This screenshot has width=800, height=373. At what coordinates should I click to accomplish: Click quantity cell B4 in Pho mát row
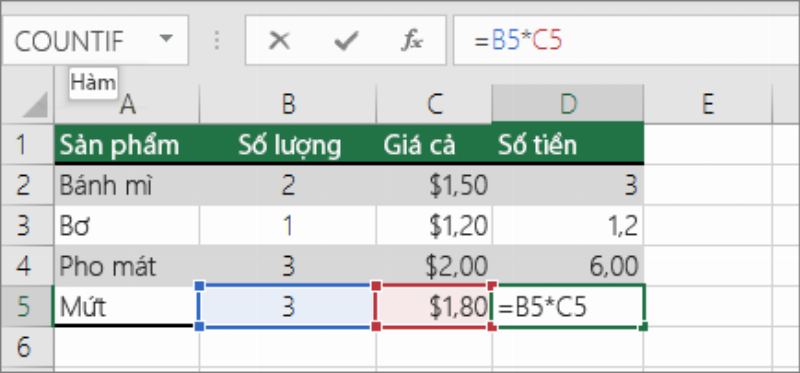pos(288,265)
